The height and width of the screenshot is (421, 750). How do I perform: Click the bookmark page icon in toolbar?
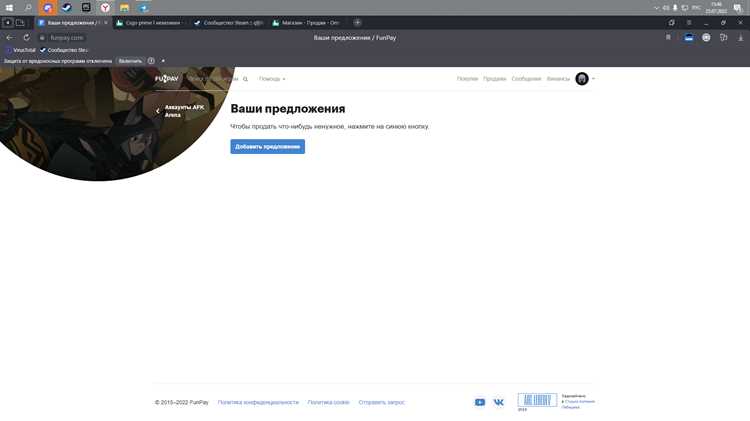tap(668, 37)
